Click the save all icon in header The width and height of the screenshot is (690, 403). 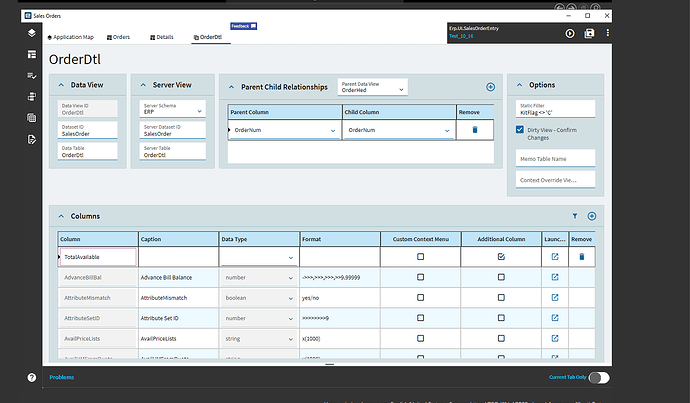click(x=589, y=33)
